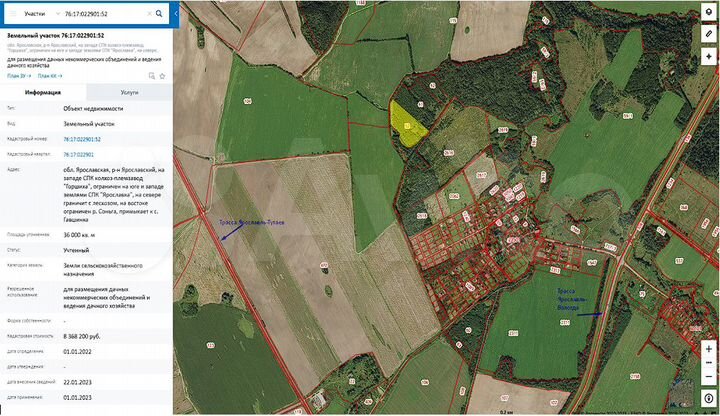The width and height of the screenshot is (720, 416).
Task: Click the find-on-map icon beside the star
Action: click(149, 75)
